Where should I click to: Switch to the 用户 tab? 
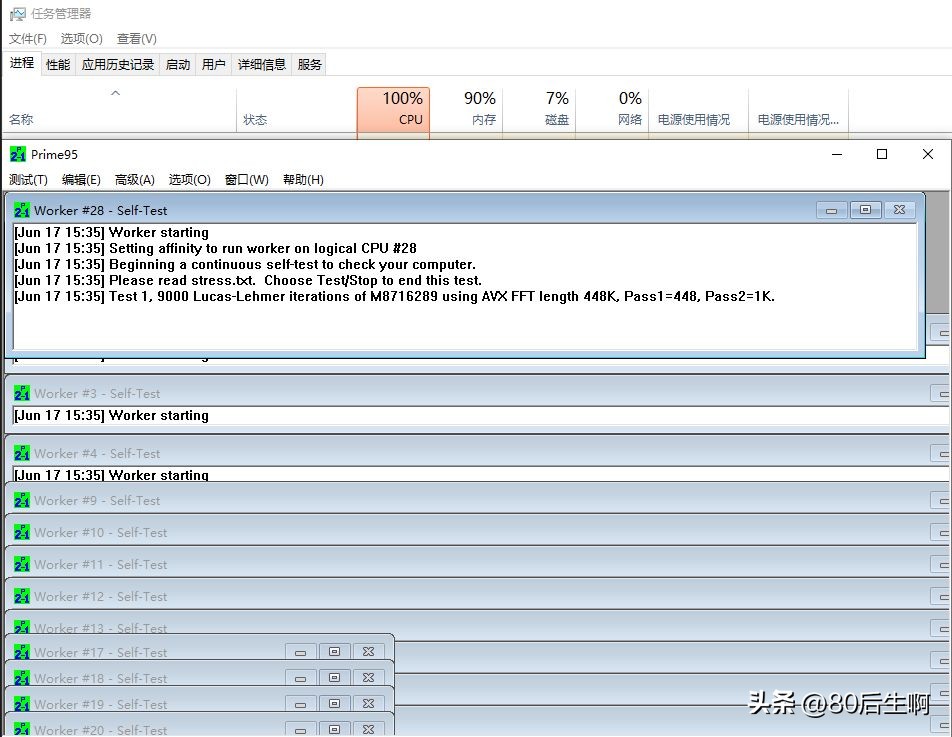click(x=214, y=64)
